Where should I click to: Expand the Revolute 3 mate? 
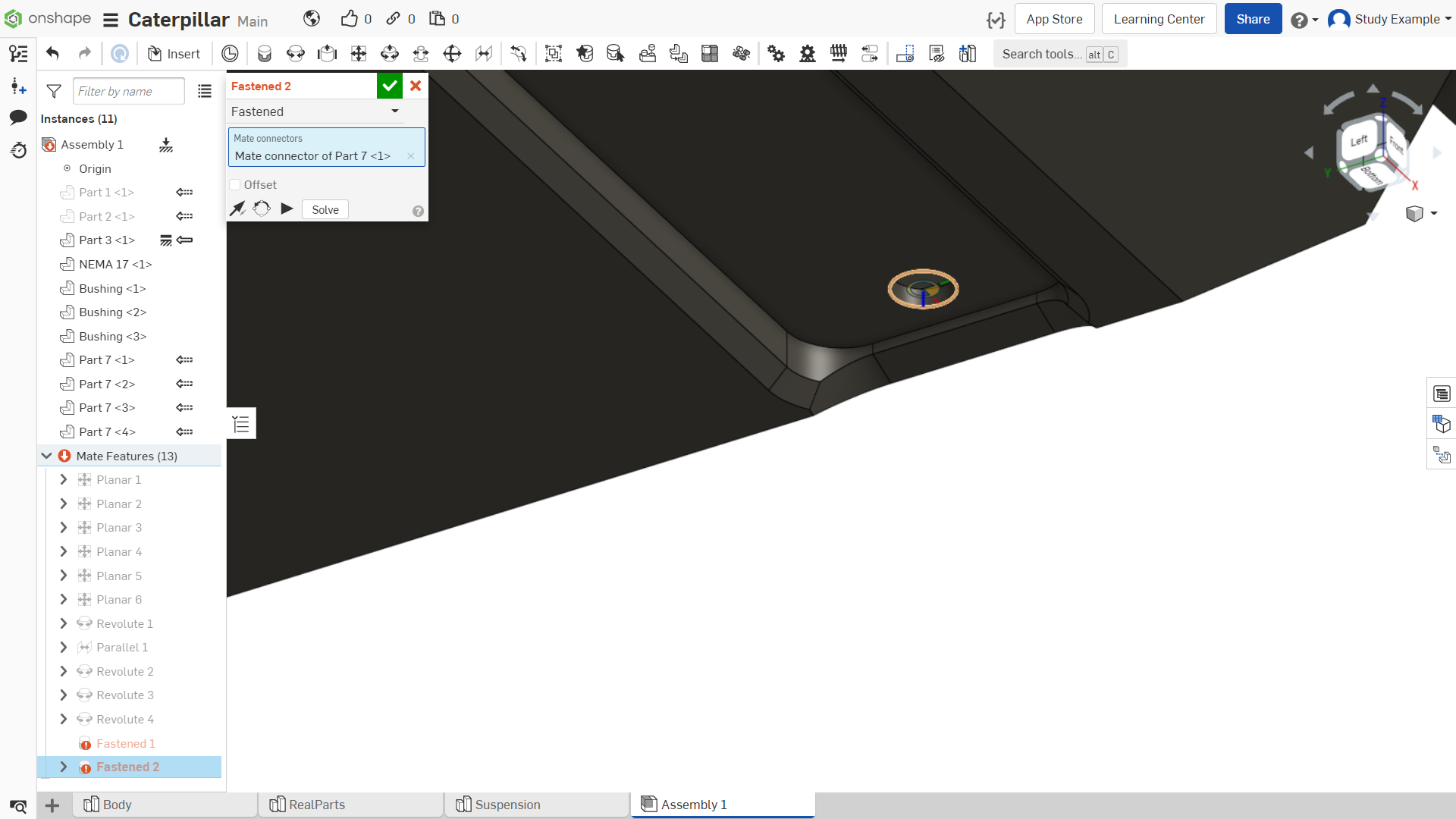click(64, 695)
